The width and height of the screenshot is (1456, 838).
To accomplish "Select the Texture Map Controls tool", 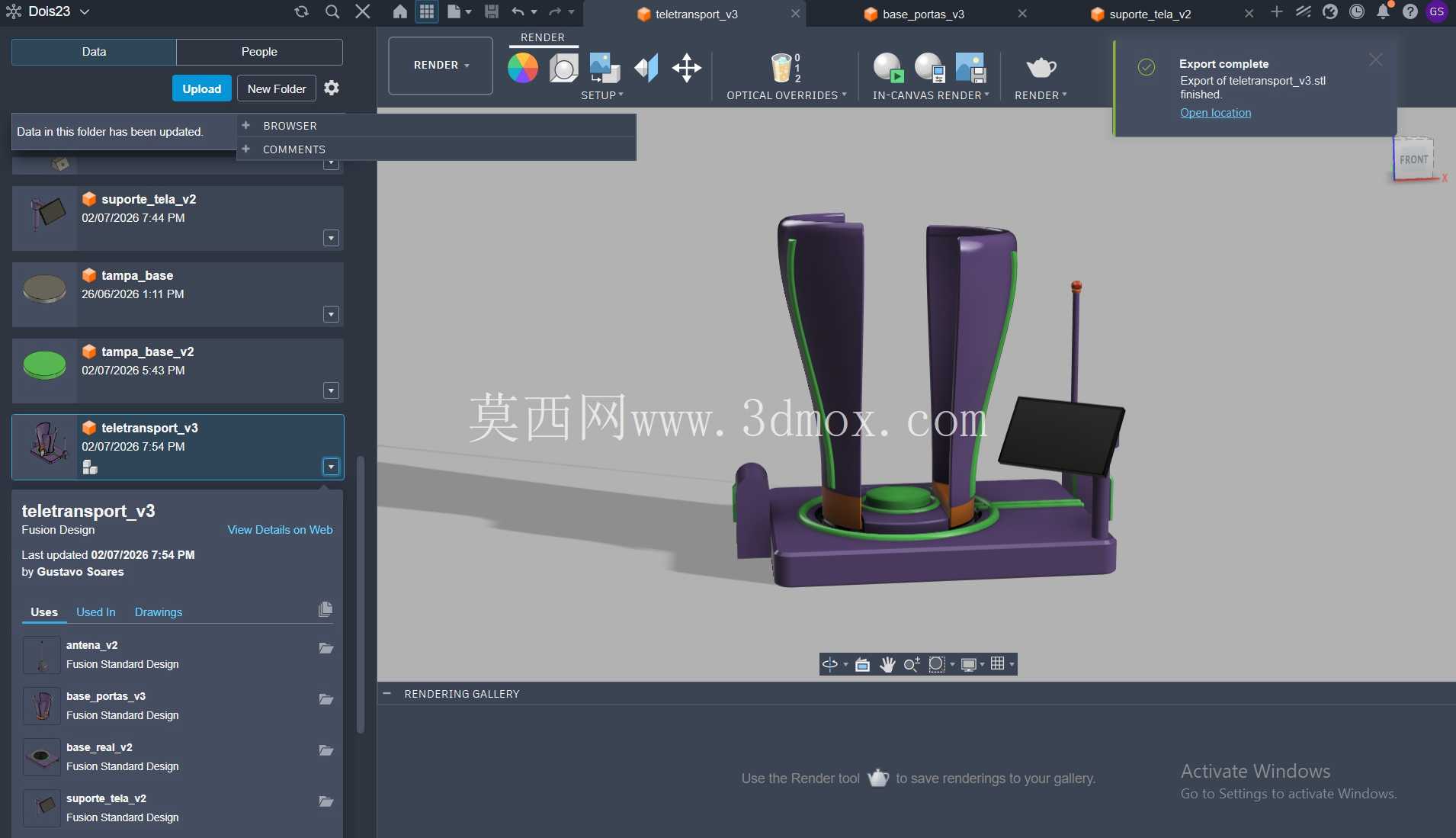I will [x=646, y=68].
